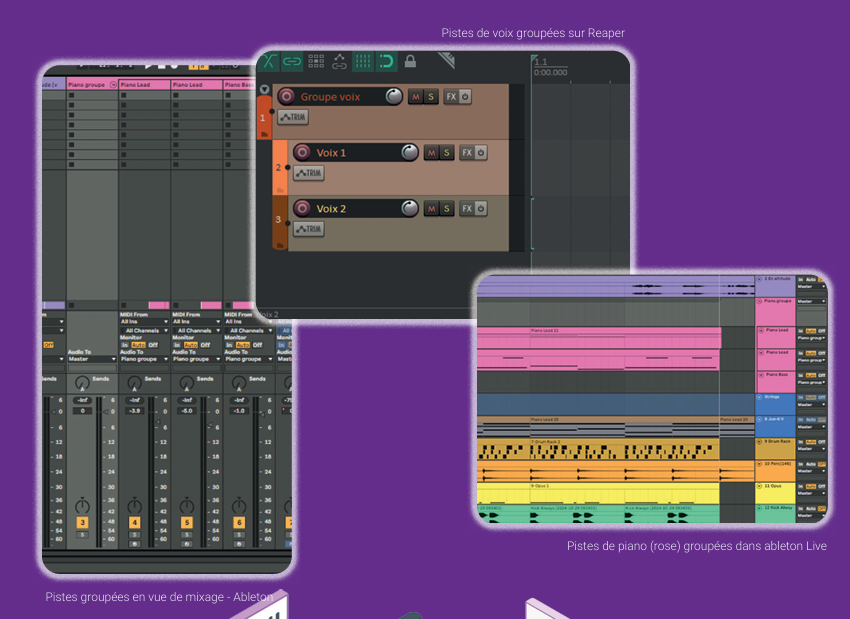Toggle the auto-crossfade icon in Reaper toolbar
The image size is (850, 619).
[269, 62]
